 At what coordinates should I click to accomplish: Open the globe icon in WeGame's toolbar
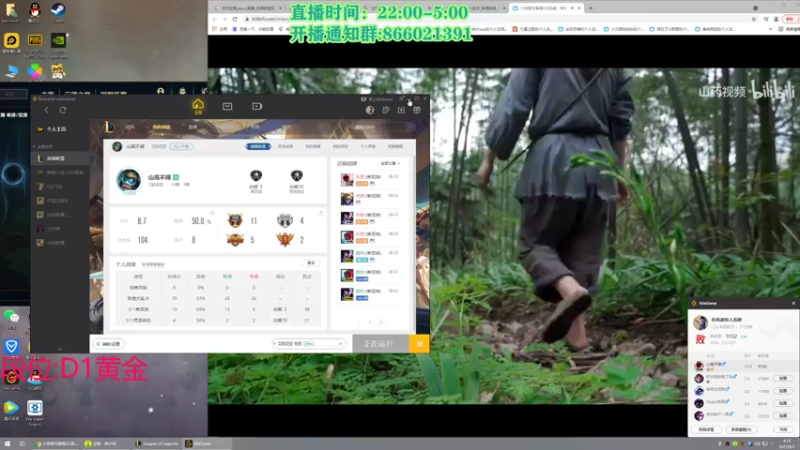point(370,110)
